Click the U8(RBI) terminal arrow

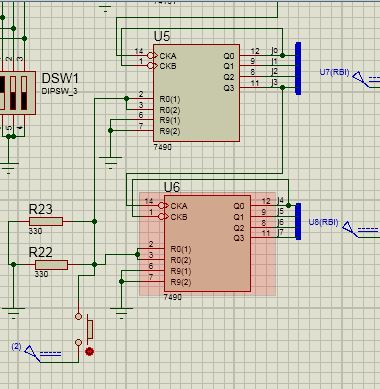coord(349,228)
